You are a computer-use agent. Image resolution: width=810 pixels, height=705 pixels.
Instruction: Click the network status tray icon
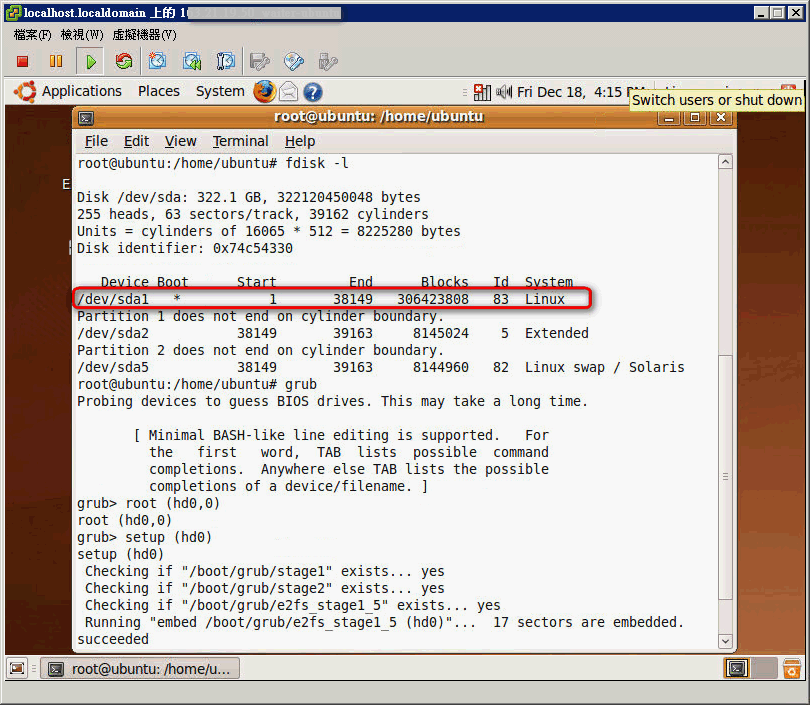(x=482, y=92)
